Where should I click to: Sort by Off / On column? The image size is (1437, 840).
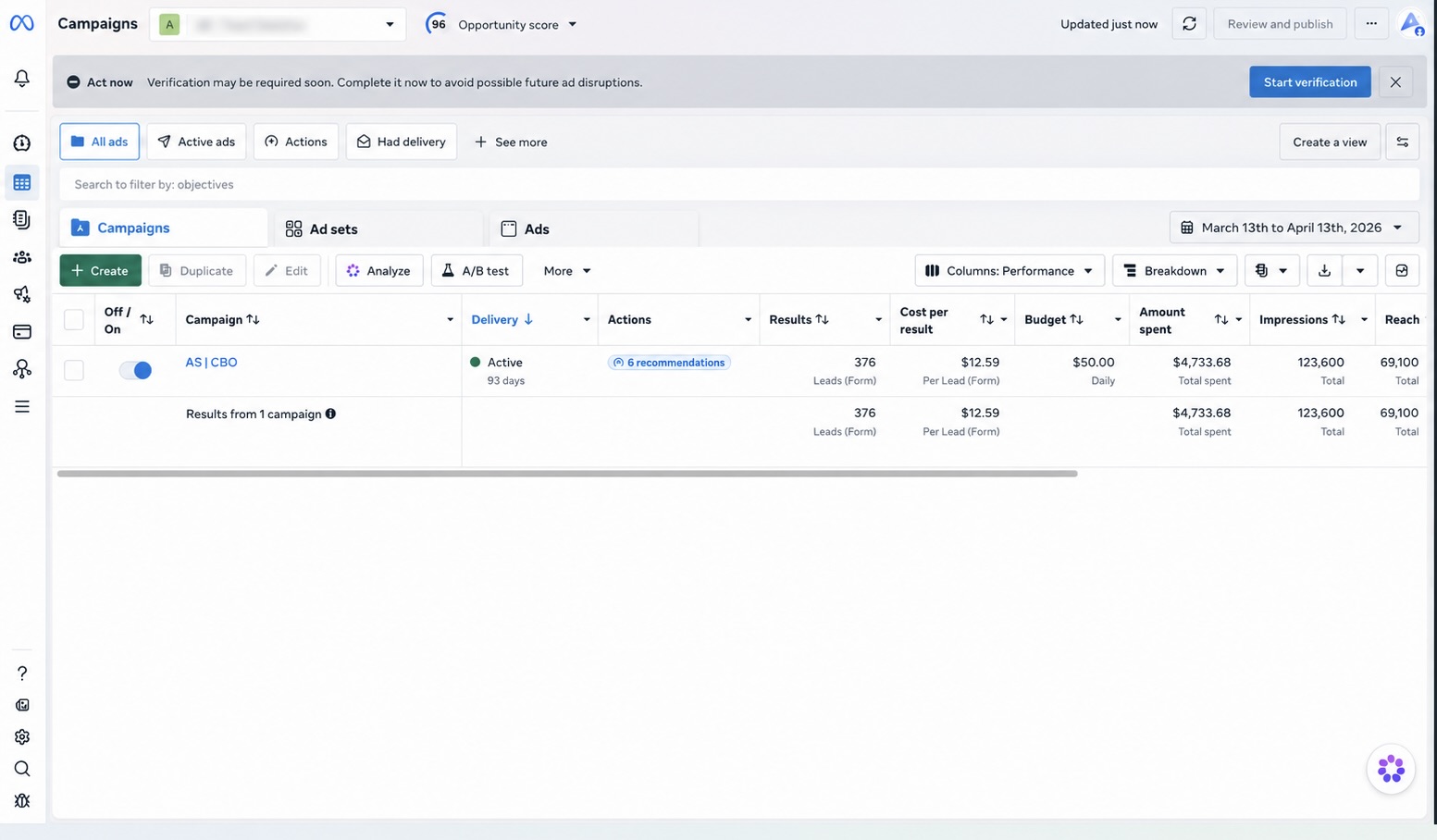pos(146,320)
